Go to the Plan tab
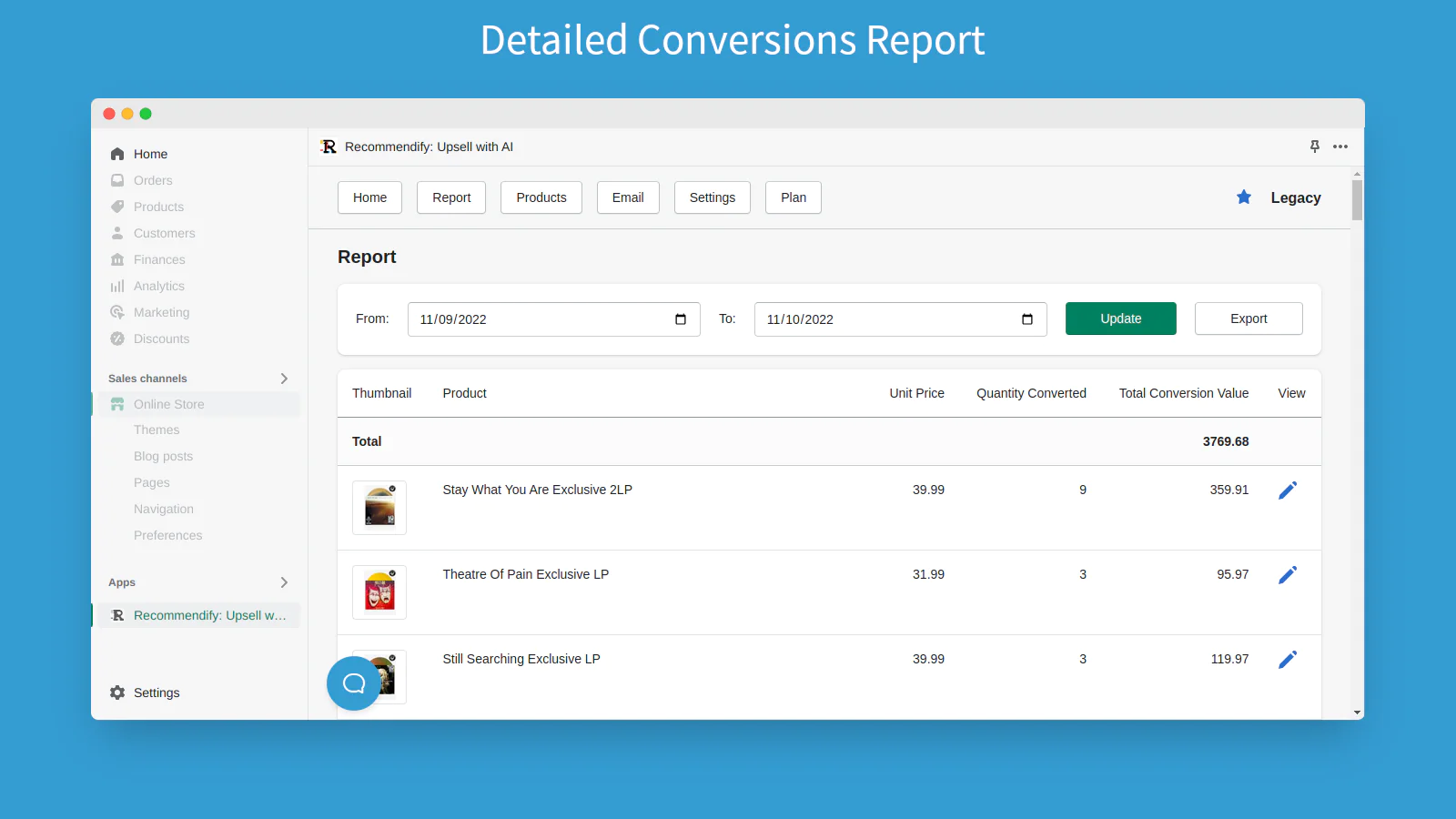Viewport: 1456px width, 819px height. (x=793, y=197)
